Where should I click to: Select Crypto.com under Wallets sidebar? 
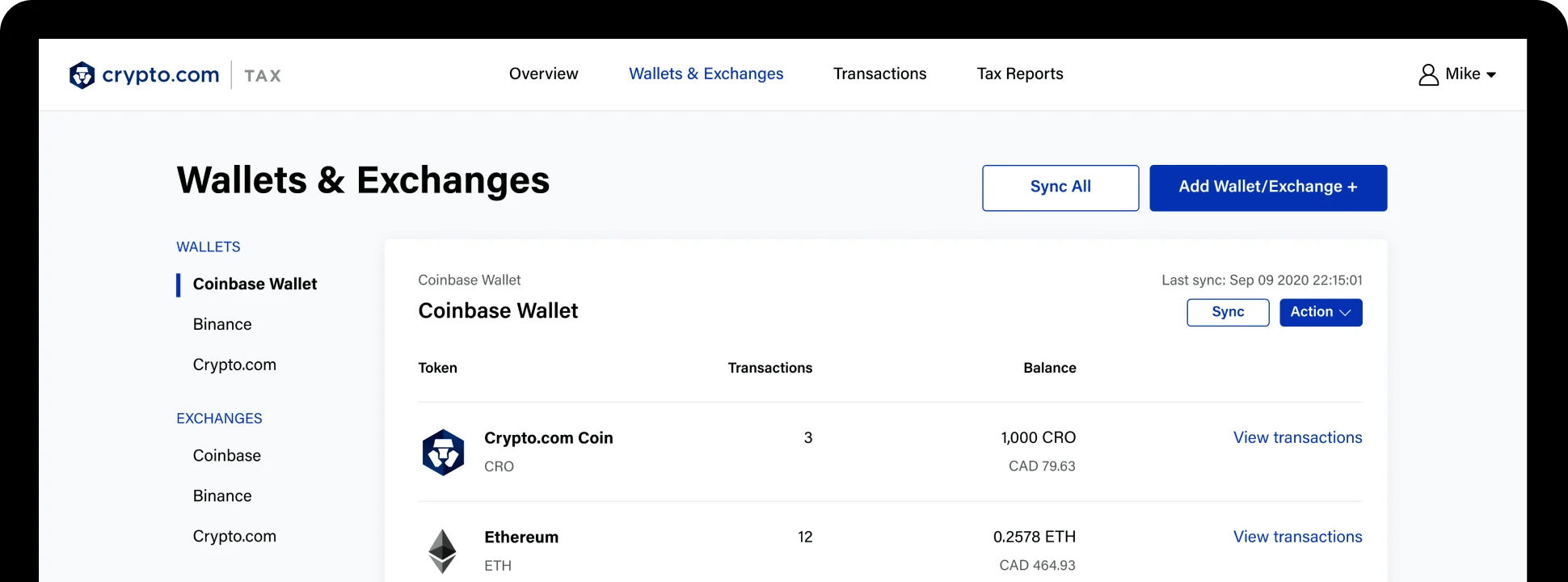(234, 365)
